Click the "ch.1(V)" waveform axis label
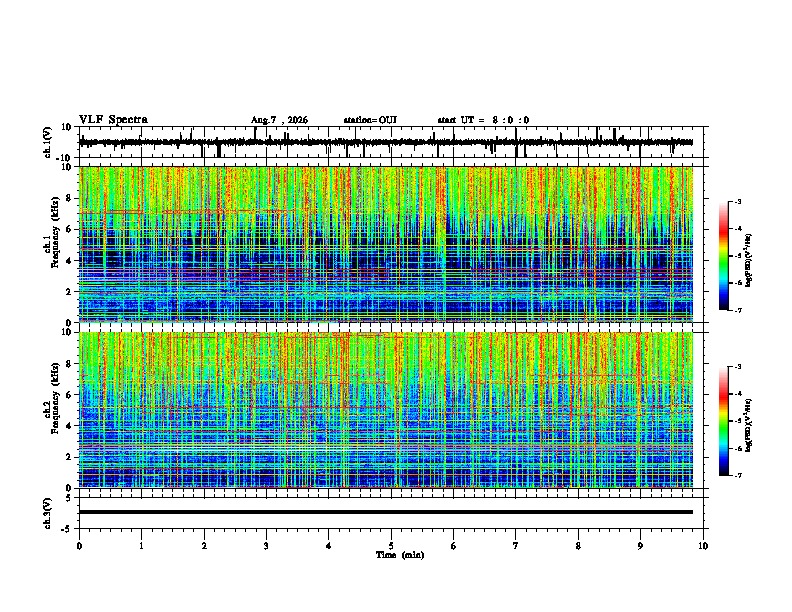 (x=48, y=142)
